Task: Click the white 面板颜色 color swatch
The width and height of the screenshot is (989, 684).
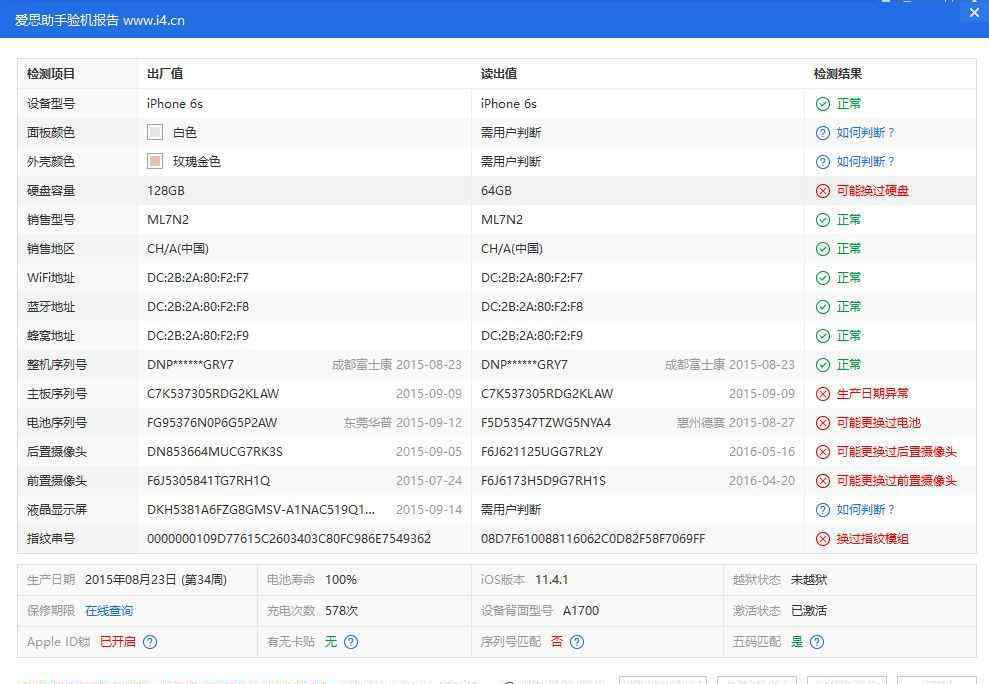Action: pyautogui.click(x=155, y=133)
